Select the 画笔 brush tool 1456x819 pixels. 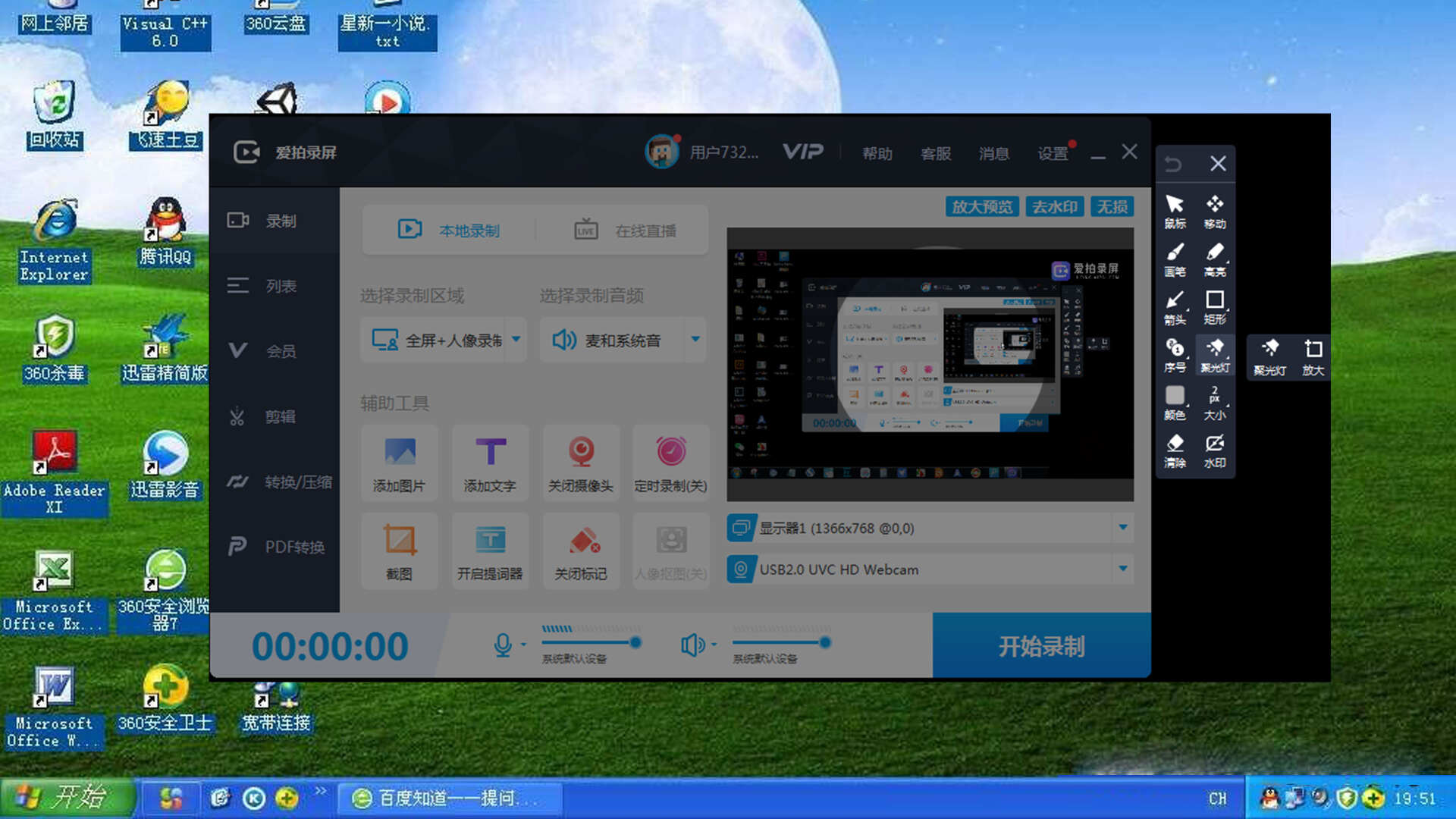pyautogui.click(x=1175, y=259)
